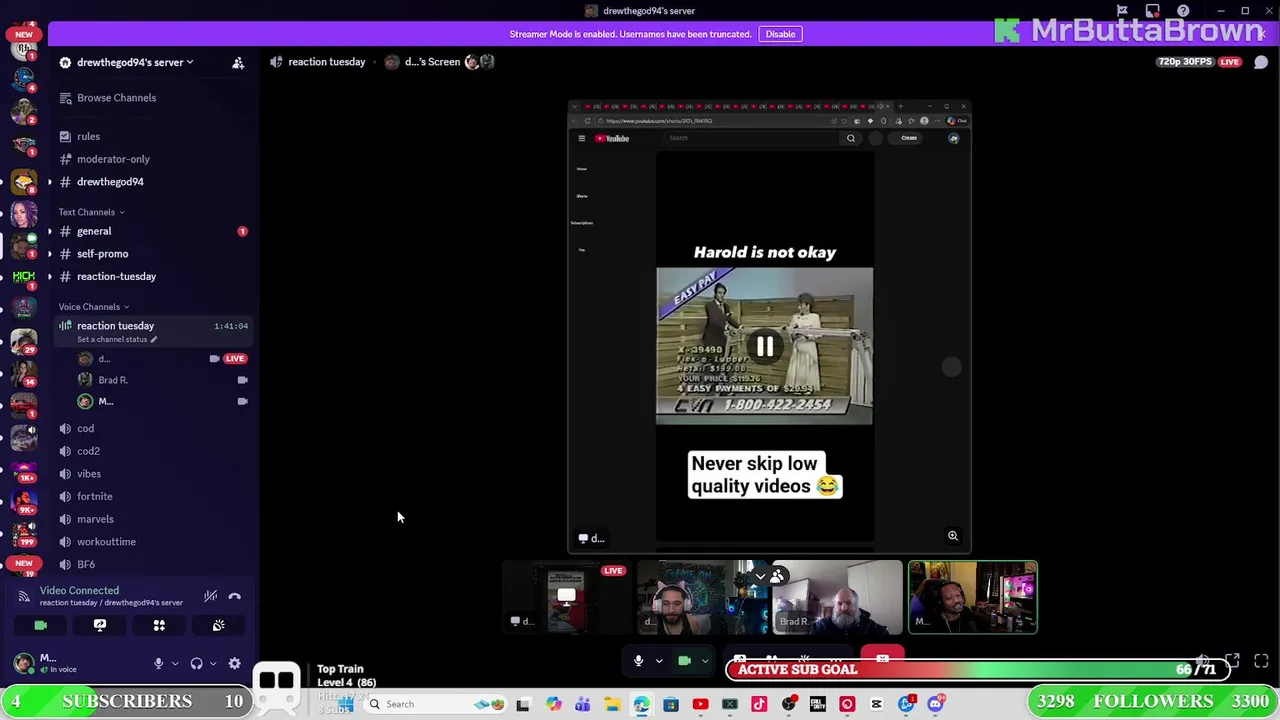Select d...'s screen share thumbnail
Screen dimensions: 1280x720
click(566, 598)
